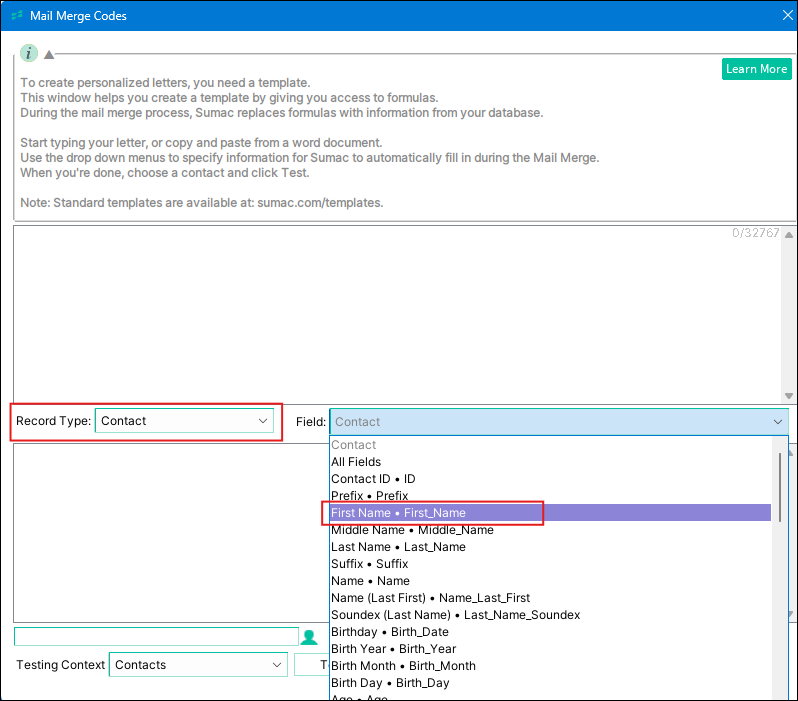Choose Middle Name • Middle_Name option
Screen dimensions: 798x701
[412, 530]
